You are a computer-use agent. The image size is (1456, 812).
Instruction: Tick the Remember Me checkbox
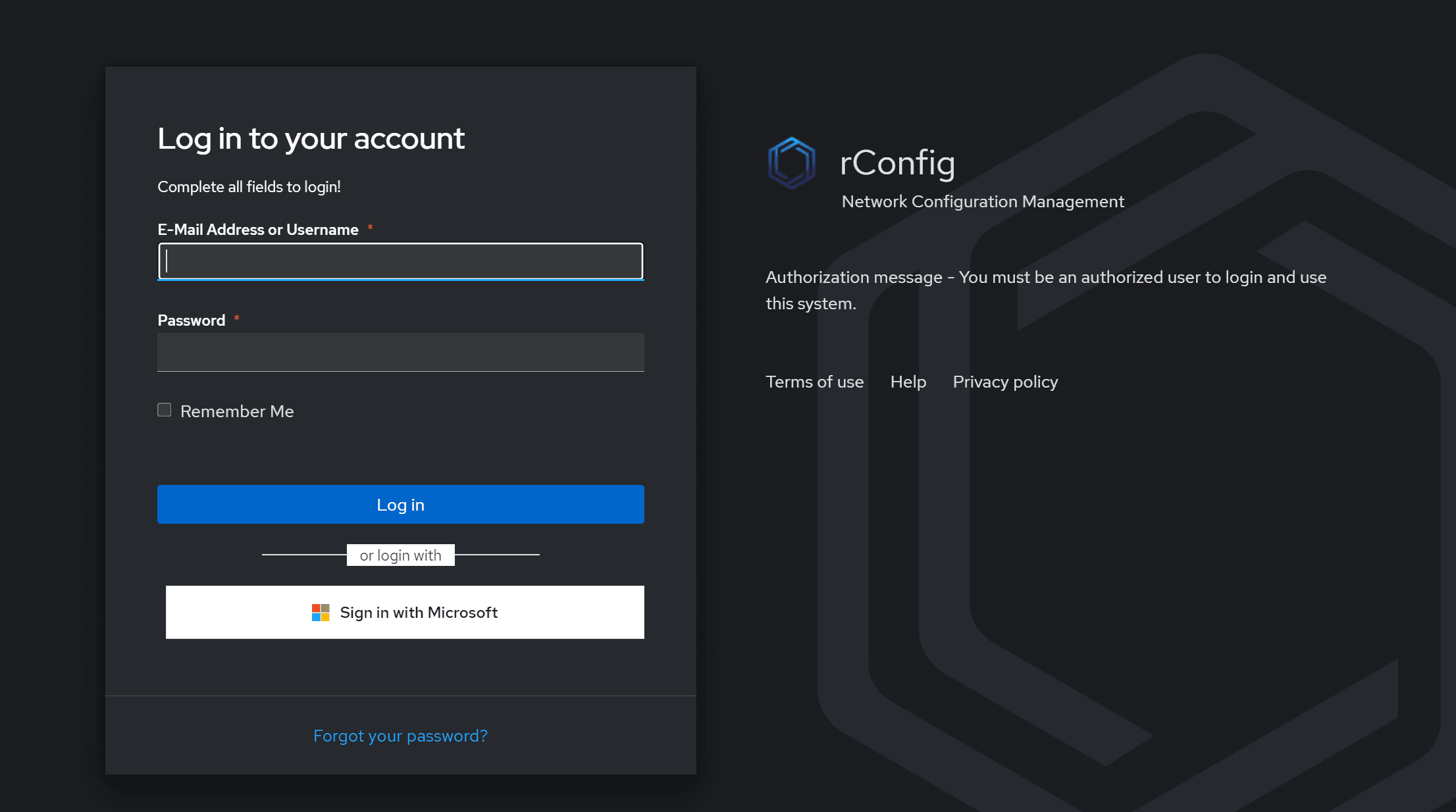point(165,410)
